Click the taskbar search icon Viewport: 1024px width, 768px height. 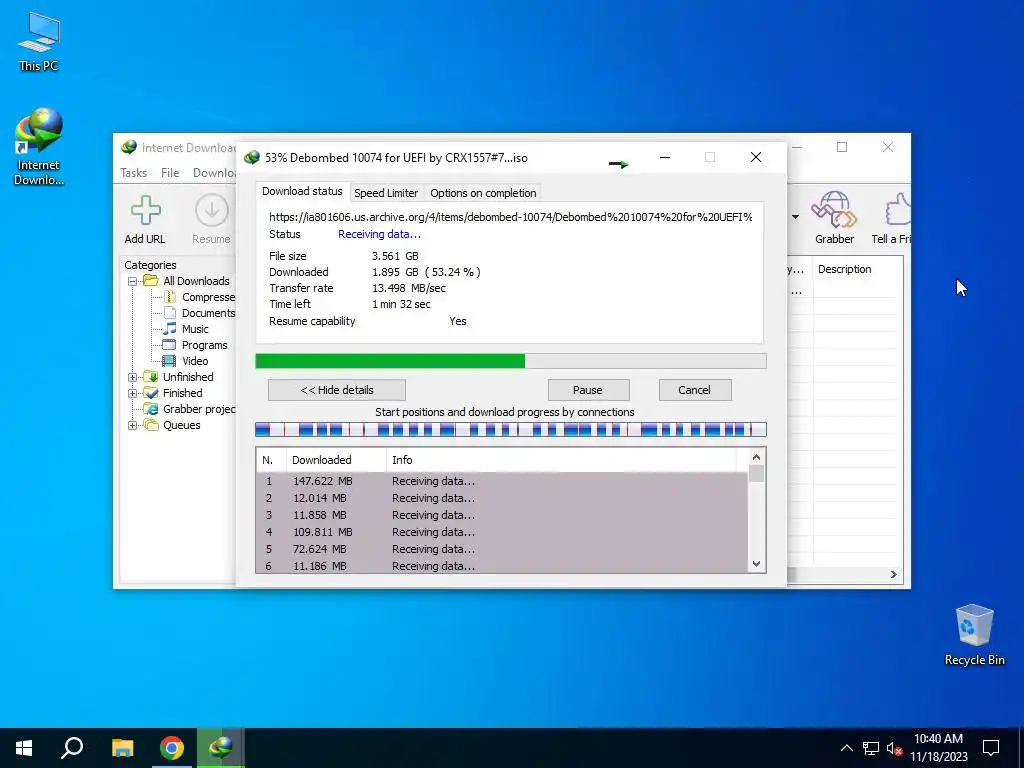(72, 748)
